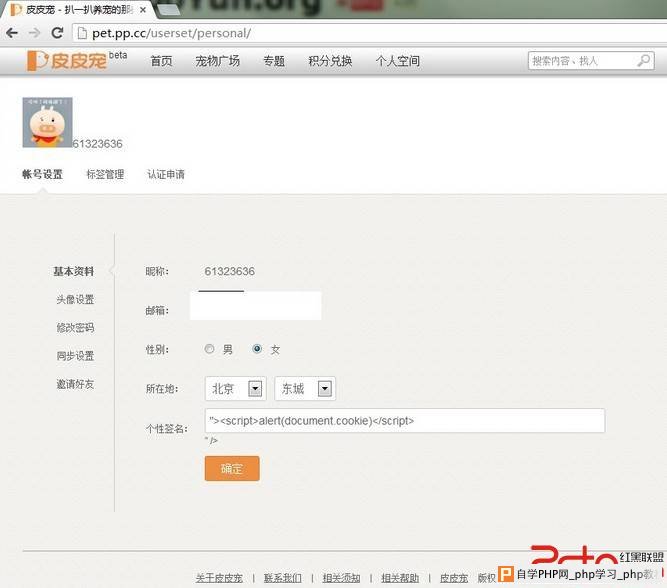The height and width of the screenshot is (588, 667).
Task: Open the 东城 district dropdown
Action: pos(305,388)
